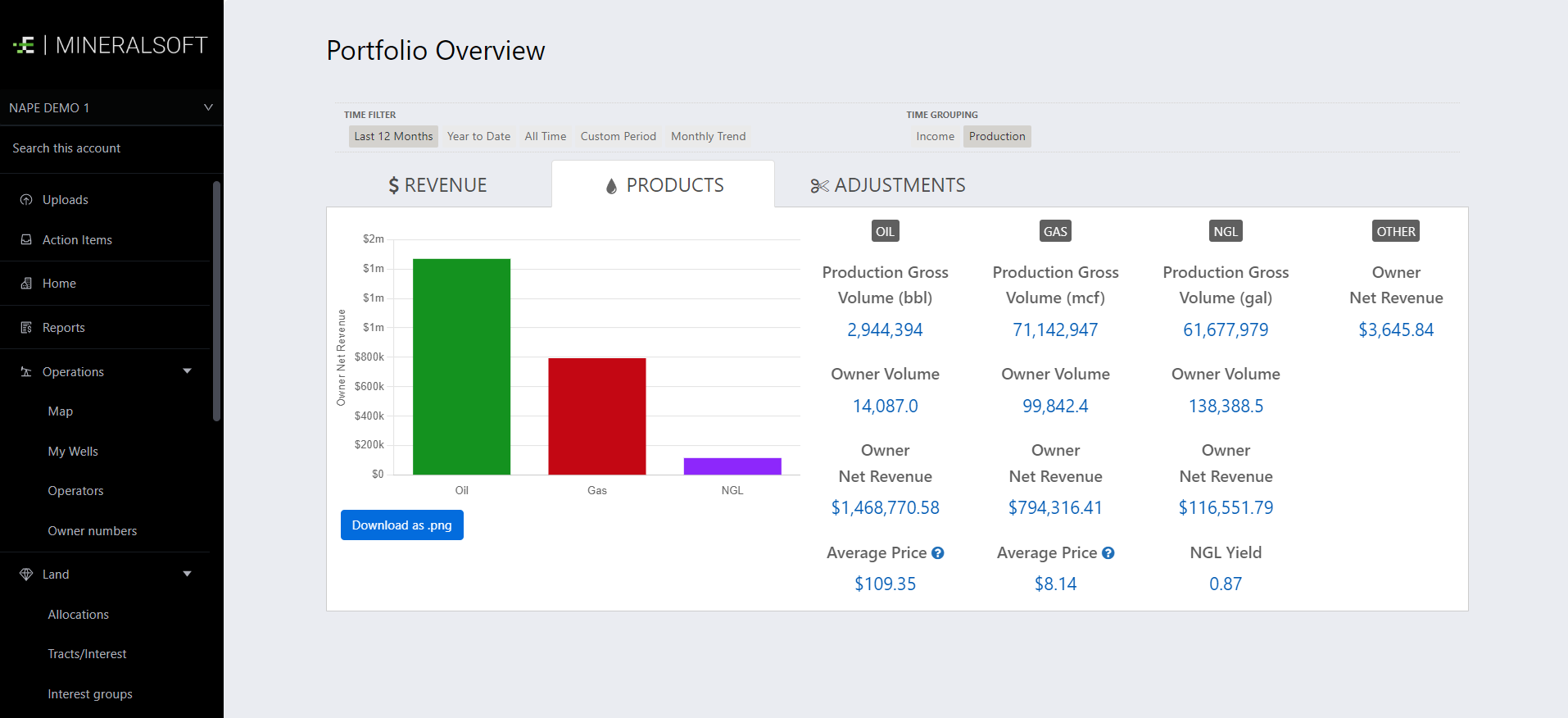Open the NAPE DEMO 1 account dropdown

208,107
